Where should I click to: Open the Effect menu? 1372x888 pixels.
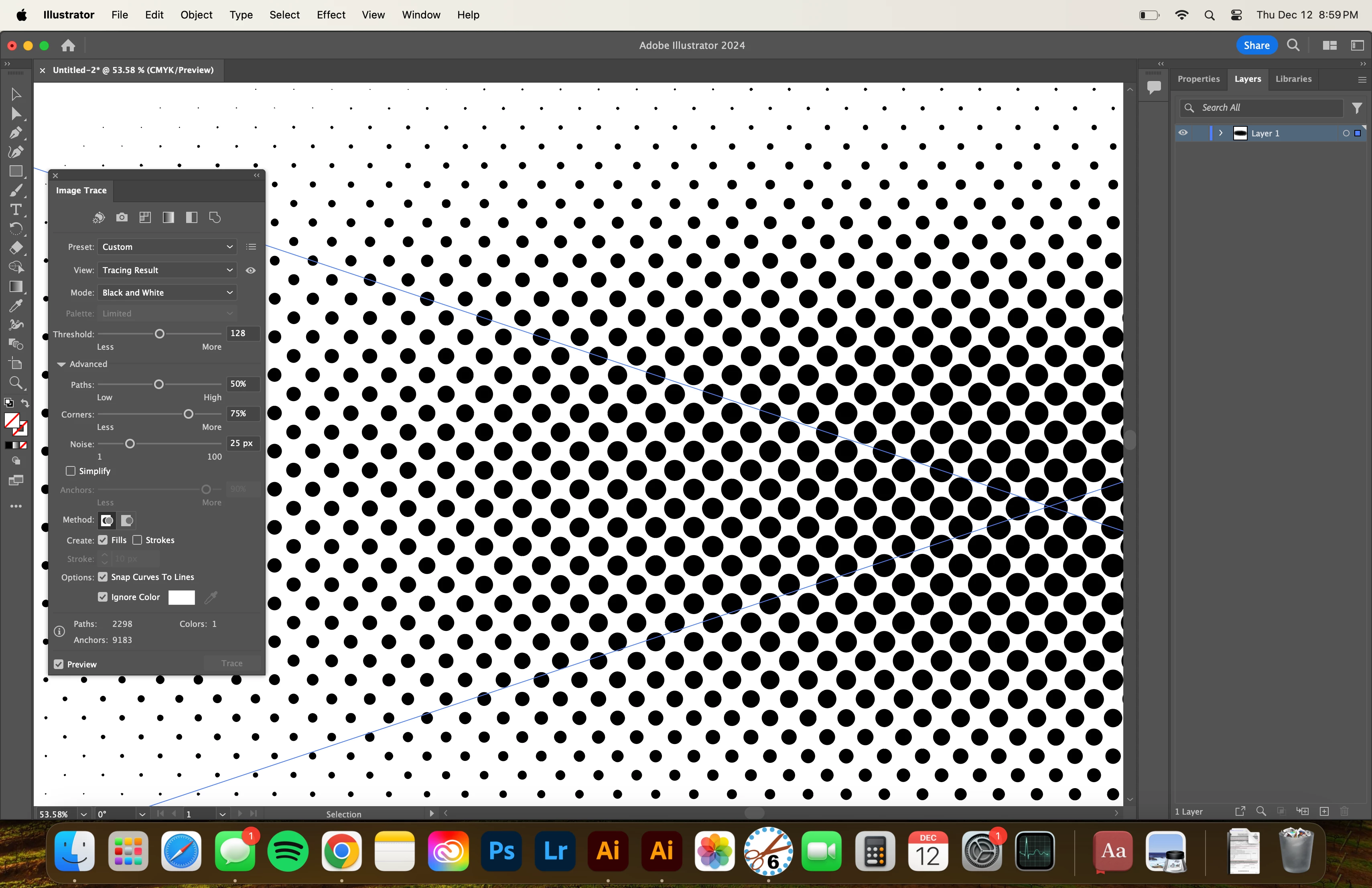click(x=330, y=15)
